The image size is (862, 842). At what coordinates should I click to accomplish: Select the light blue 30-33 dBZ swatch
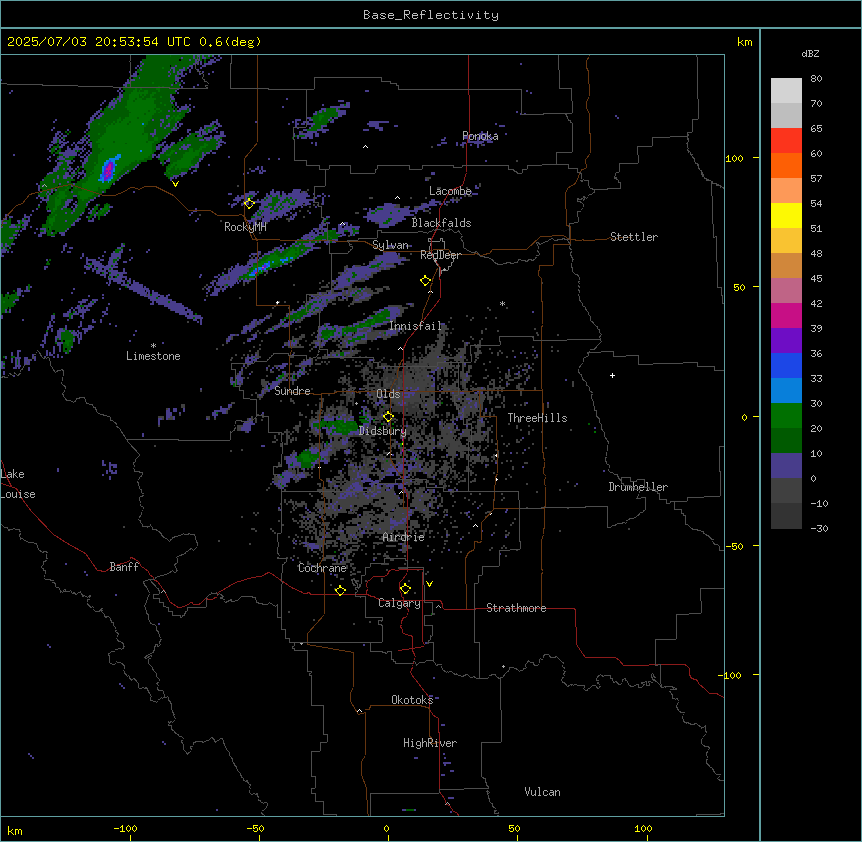[786, 391]
